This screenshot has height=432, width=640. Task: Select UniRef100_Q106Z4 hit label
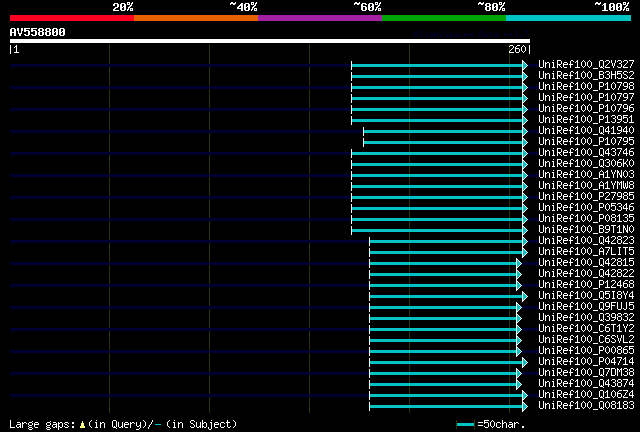point(586,395)
